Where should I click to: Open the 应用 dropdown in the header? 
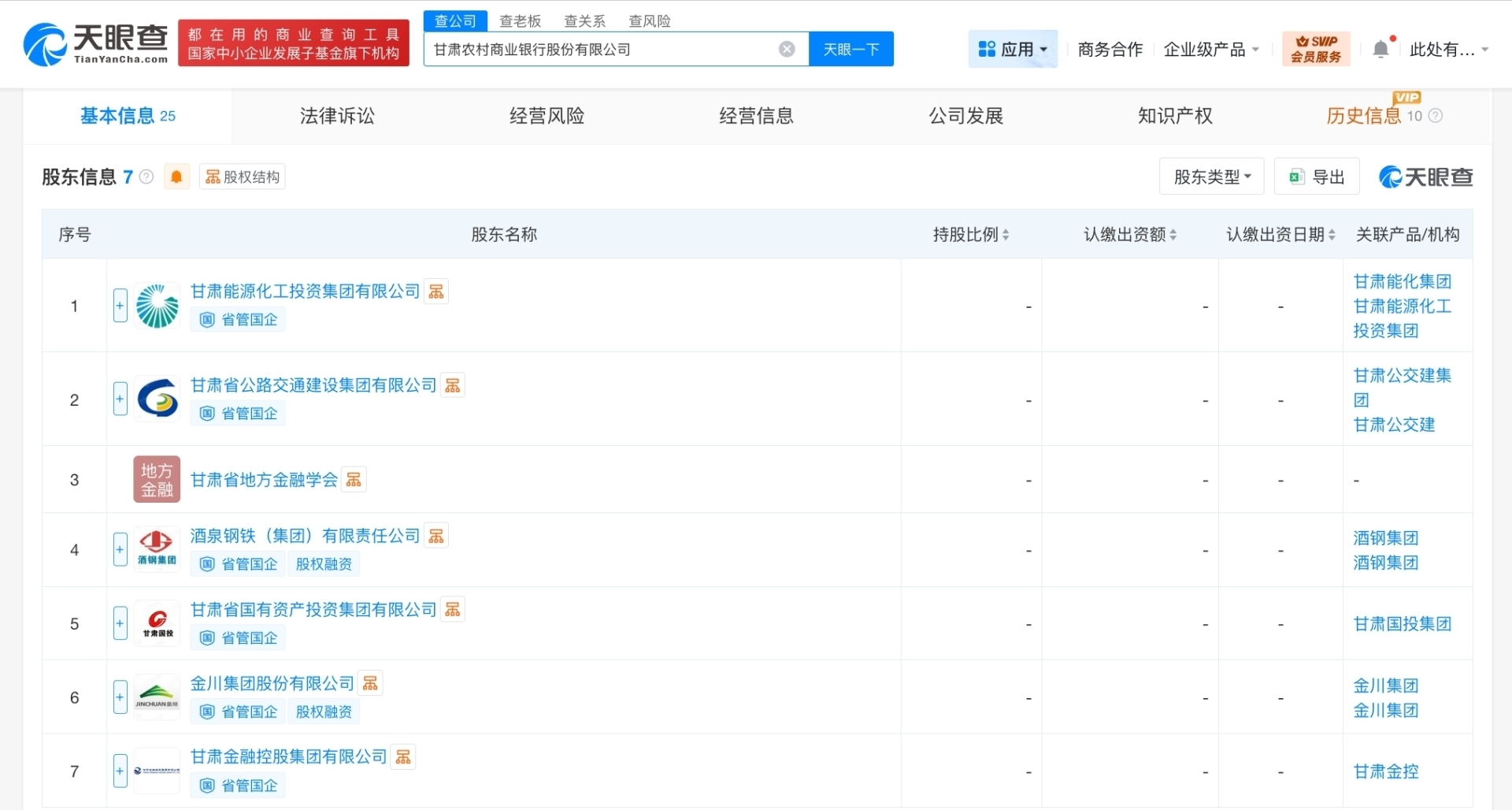click(x=1013, y=48)
